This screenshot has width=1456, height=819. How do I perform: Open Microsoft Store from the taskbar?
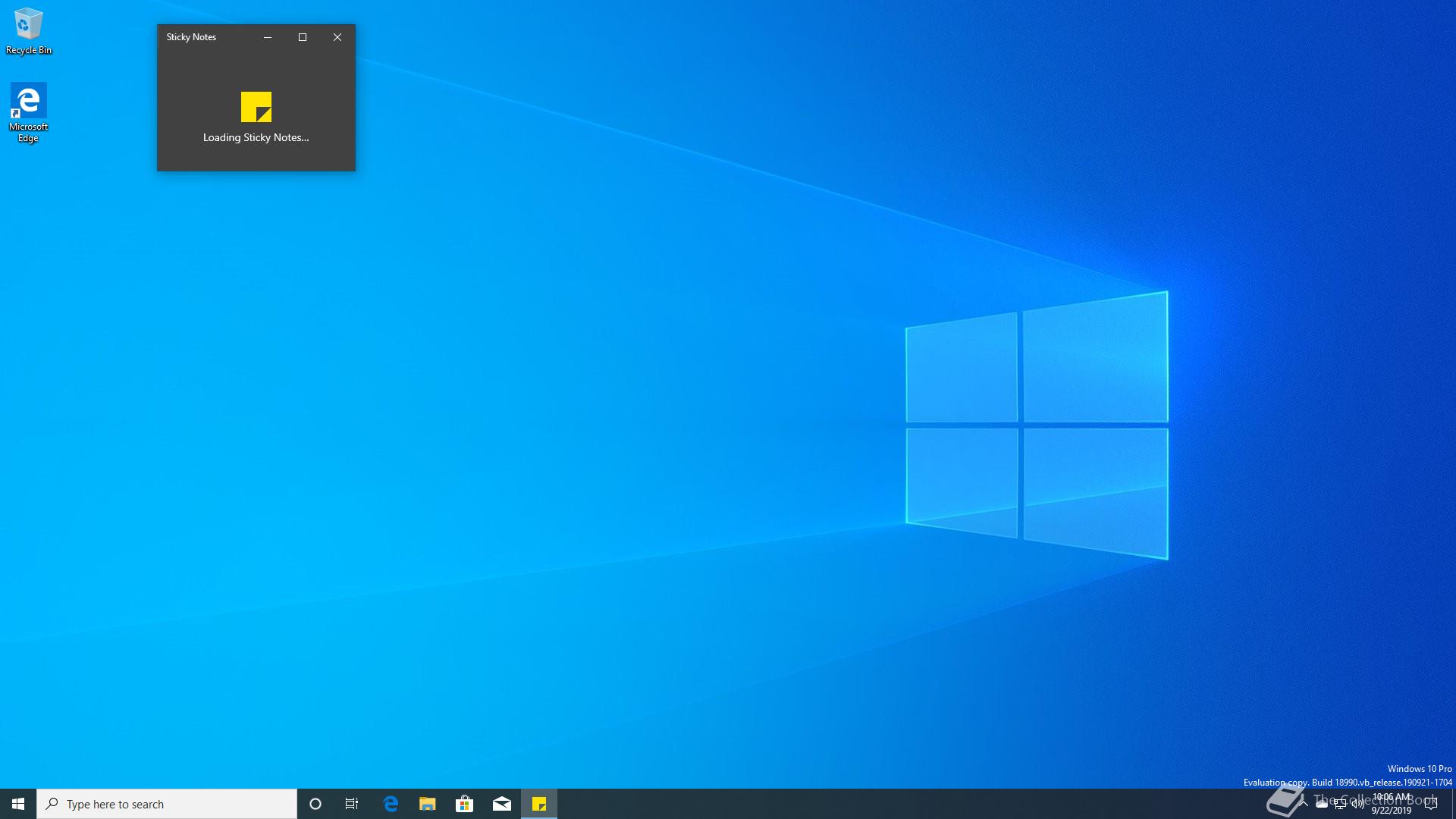(464, 804)
